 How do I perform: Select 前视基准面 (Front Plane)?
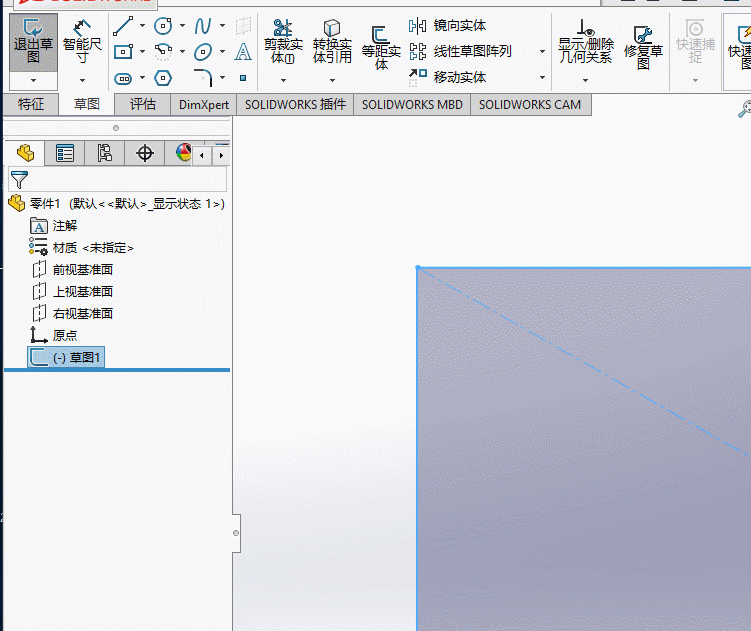click(x=72, y=270)
